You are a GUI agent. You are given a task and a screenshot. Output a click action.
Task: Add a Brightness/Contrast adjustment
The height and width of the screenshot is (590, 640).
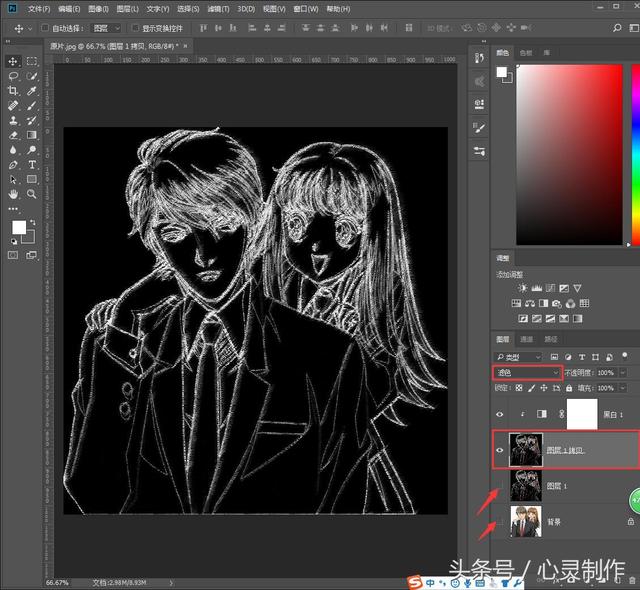click(x=522, y=288)
